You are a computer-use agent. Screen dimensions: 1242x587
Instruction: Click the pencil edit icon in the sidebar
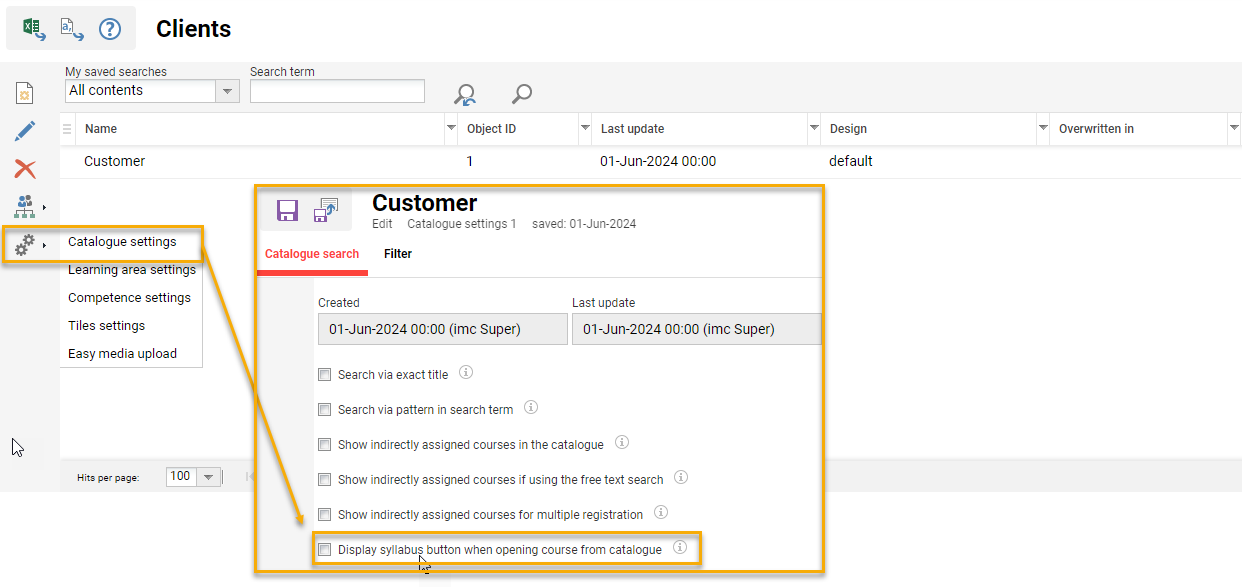click(25, 130)
